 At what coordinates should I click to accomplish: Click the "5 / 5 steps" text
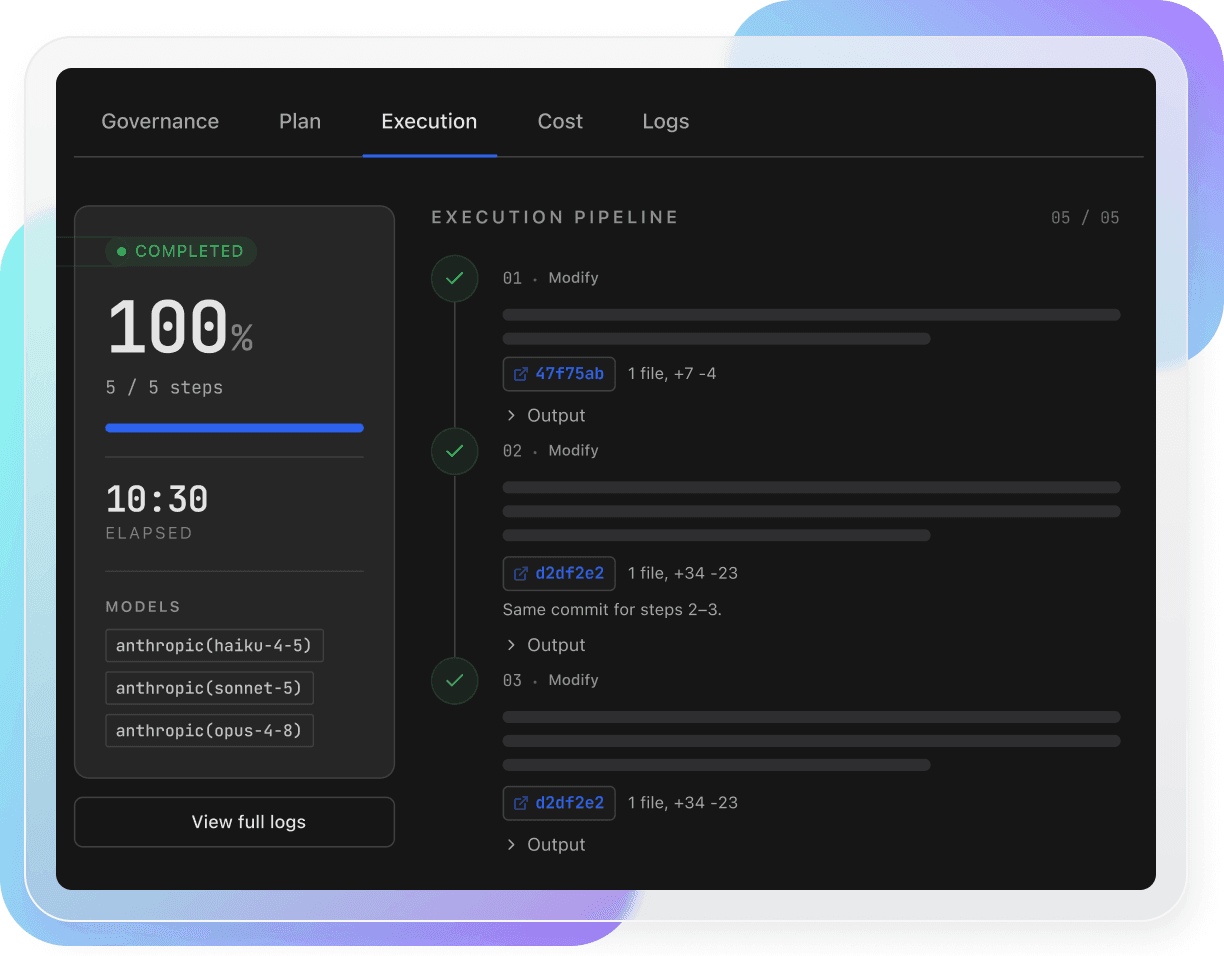click(x=164, y=387)
